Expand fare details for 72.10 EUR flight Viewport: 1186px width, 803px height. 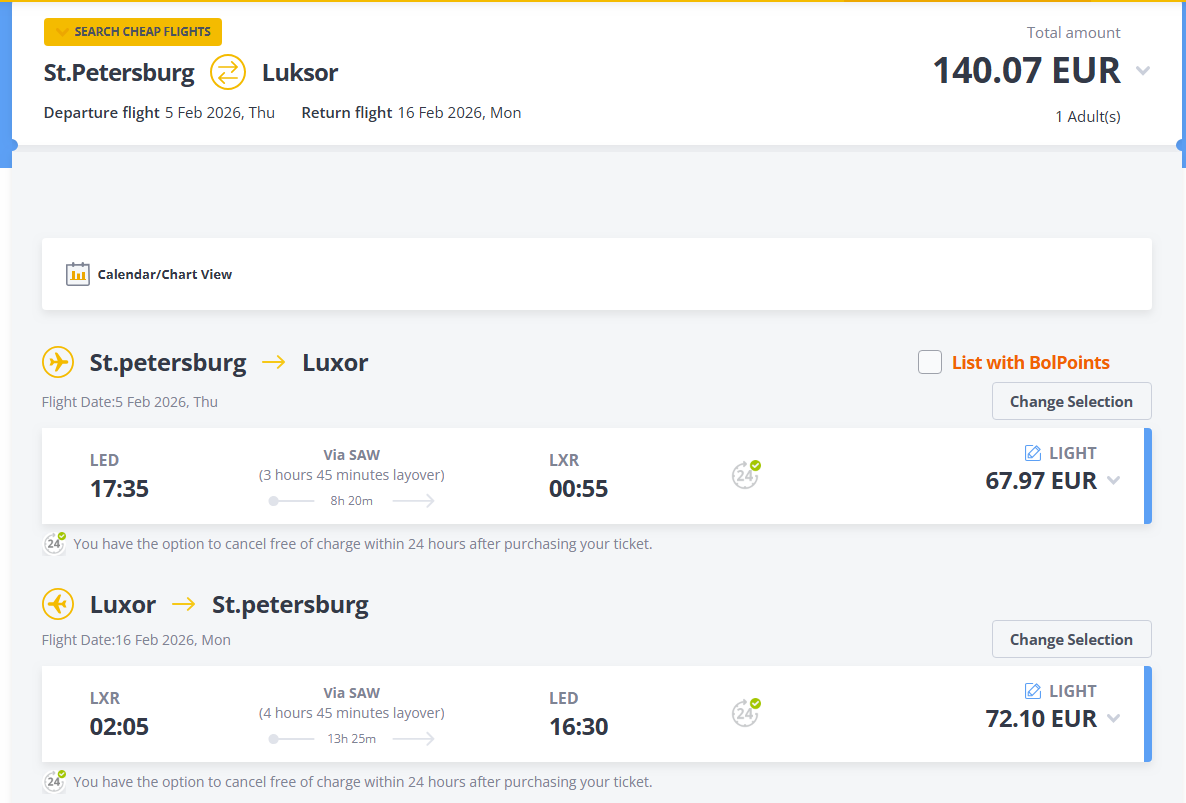[1113, 719]
